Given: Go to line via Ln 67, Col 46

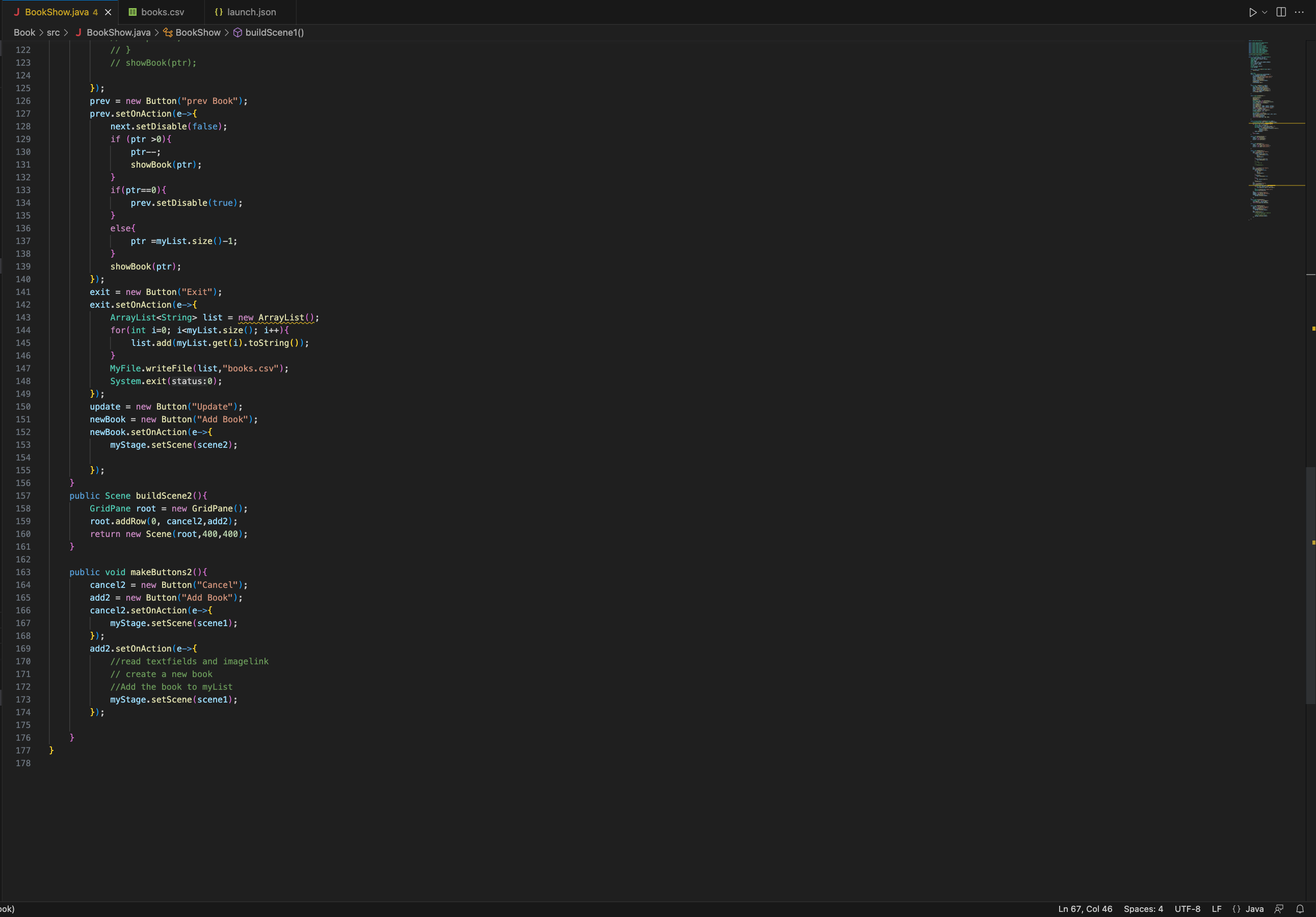Looking at the screenshot, I should 1085,909.
